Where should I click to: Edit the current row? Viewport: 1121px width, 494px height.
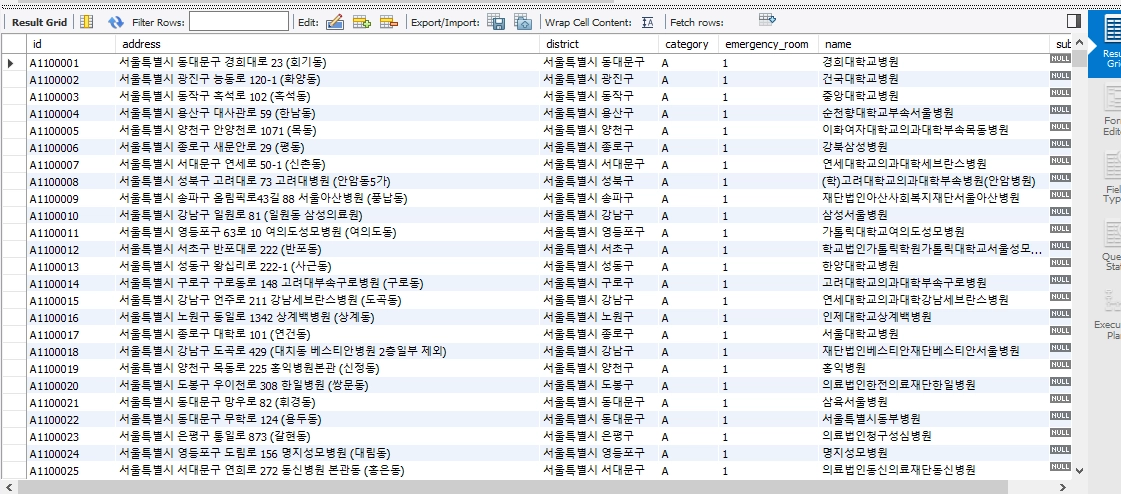click(x=335, y=22)
